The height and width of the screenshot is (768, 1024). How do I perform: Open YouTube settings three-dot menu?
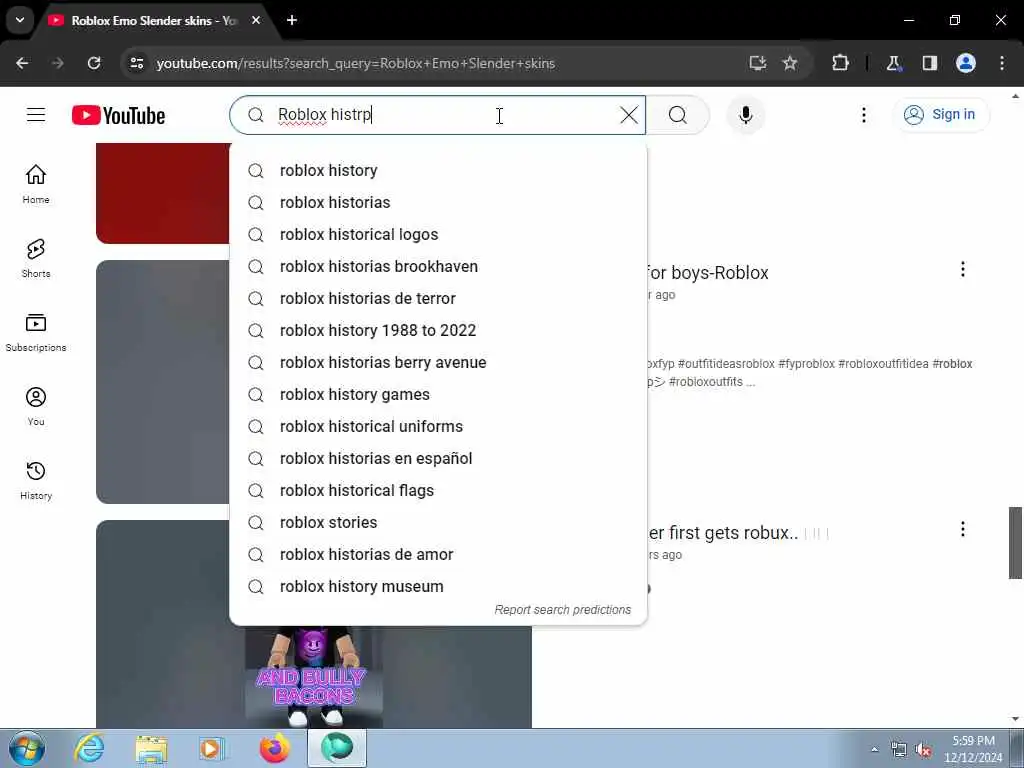click(863, 115)
